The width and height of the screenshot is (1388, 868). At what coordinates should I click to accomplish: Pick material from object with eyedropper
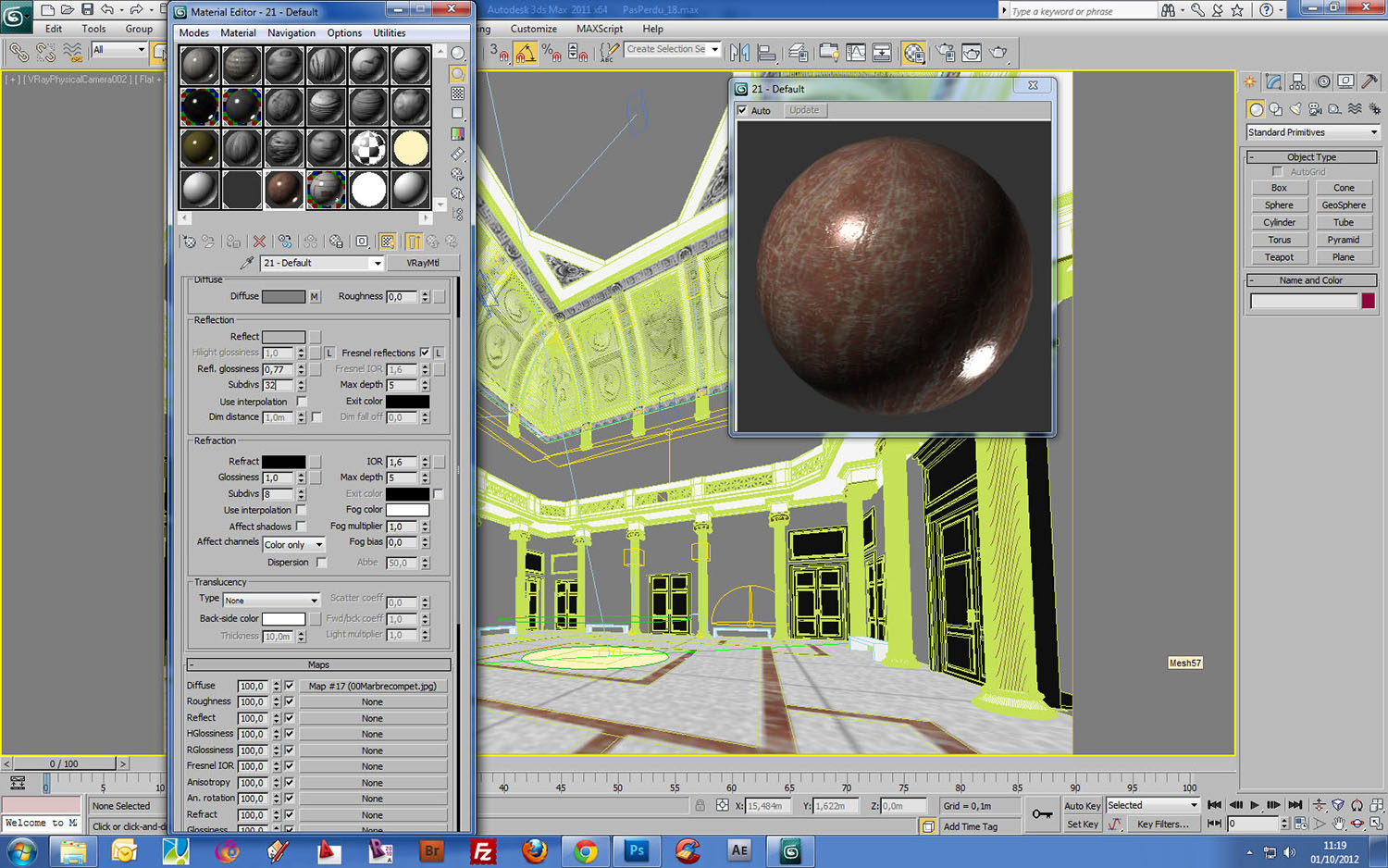coord(246,264)
